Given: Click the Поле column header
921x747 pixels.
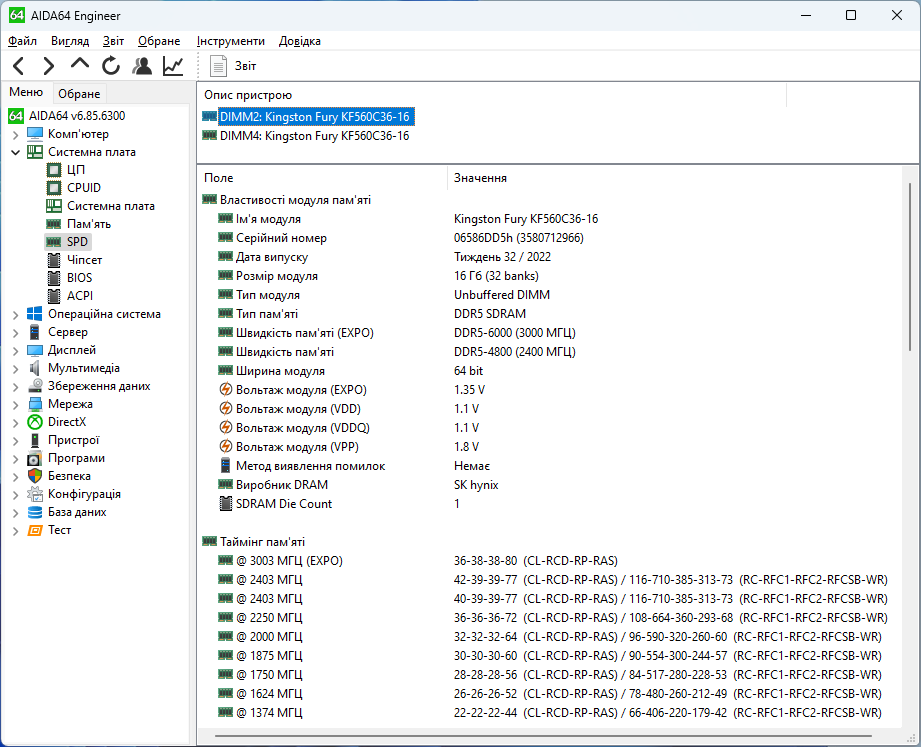Looking at the screenshot, I should tap(323, 178).
